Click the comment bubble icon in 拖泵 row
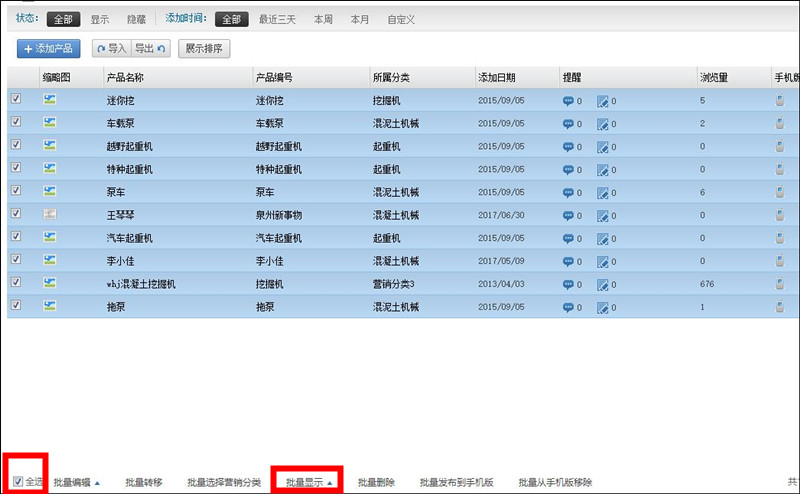Screen dimensions: 800x494 pos(568,307)
